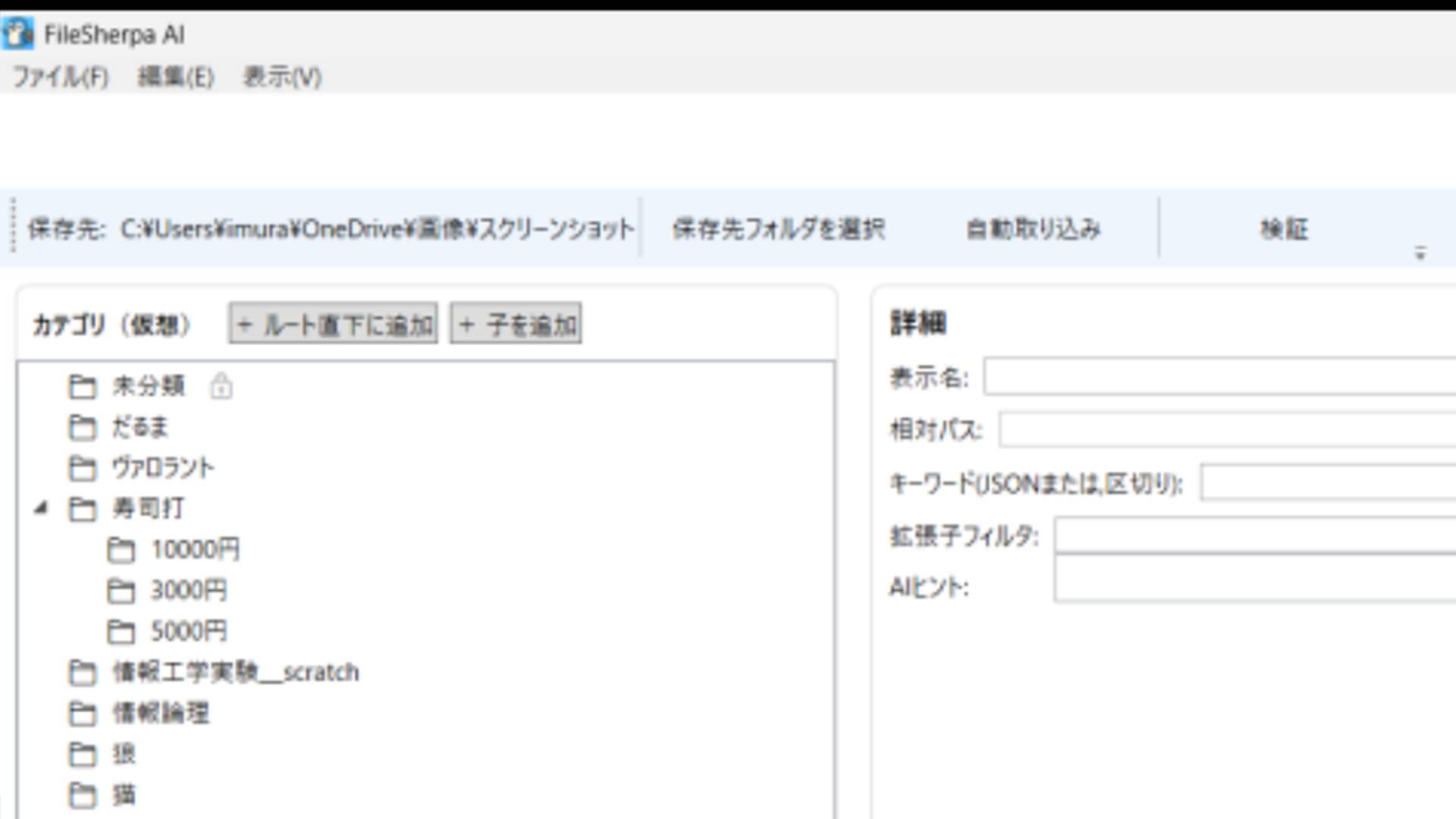Image resolution: width=1456 pixels, height=819 pixels.
Task: Click the ルート直下に追加 button
Action: point(333,325)
